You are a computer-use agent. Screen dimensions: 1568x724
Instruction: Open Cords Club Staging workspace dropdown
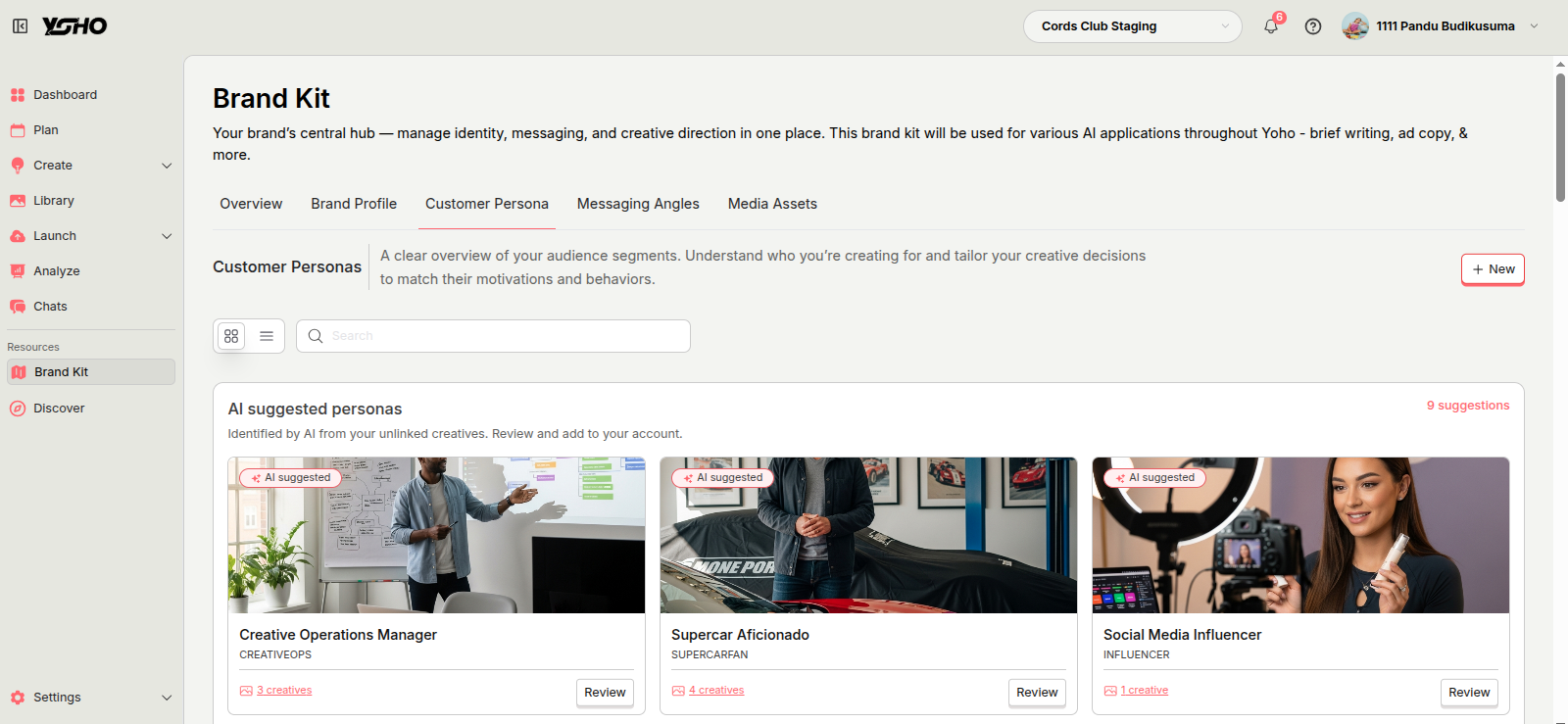[1133, 26]
